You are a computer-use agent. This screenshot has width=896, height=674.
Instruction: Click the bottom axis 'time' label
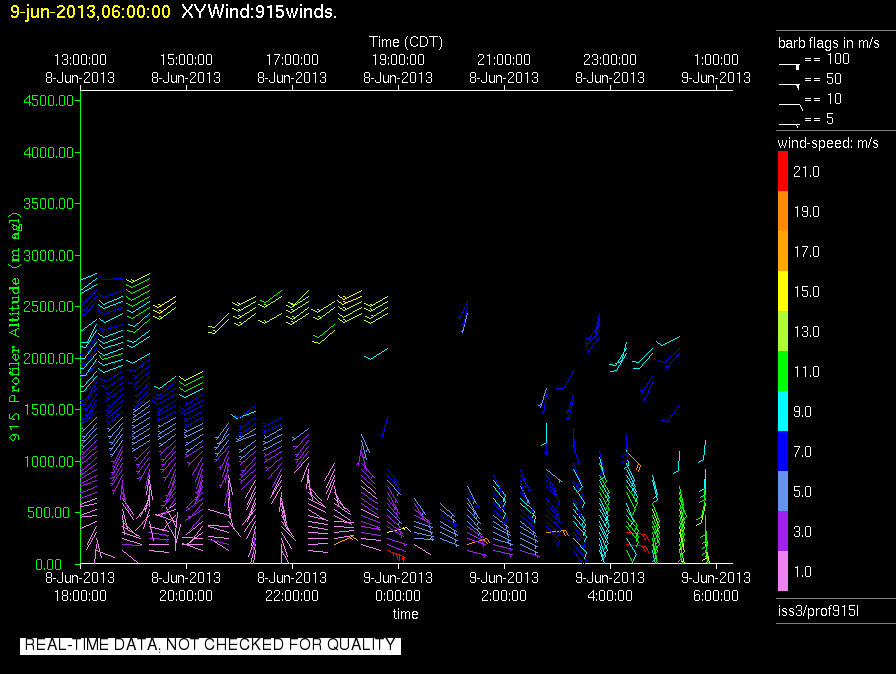(406, 614)
